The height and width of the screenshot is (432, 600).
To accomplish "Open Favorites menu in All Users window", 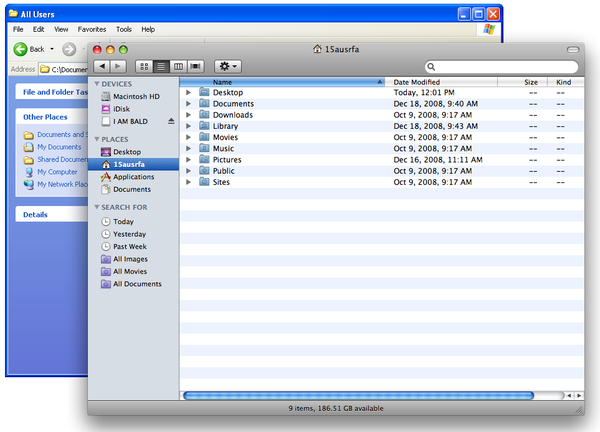I will point(92,29).
